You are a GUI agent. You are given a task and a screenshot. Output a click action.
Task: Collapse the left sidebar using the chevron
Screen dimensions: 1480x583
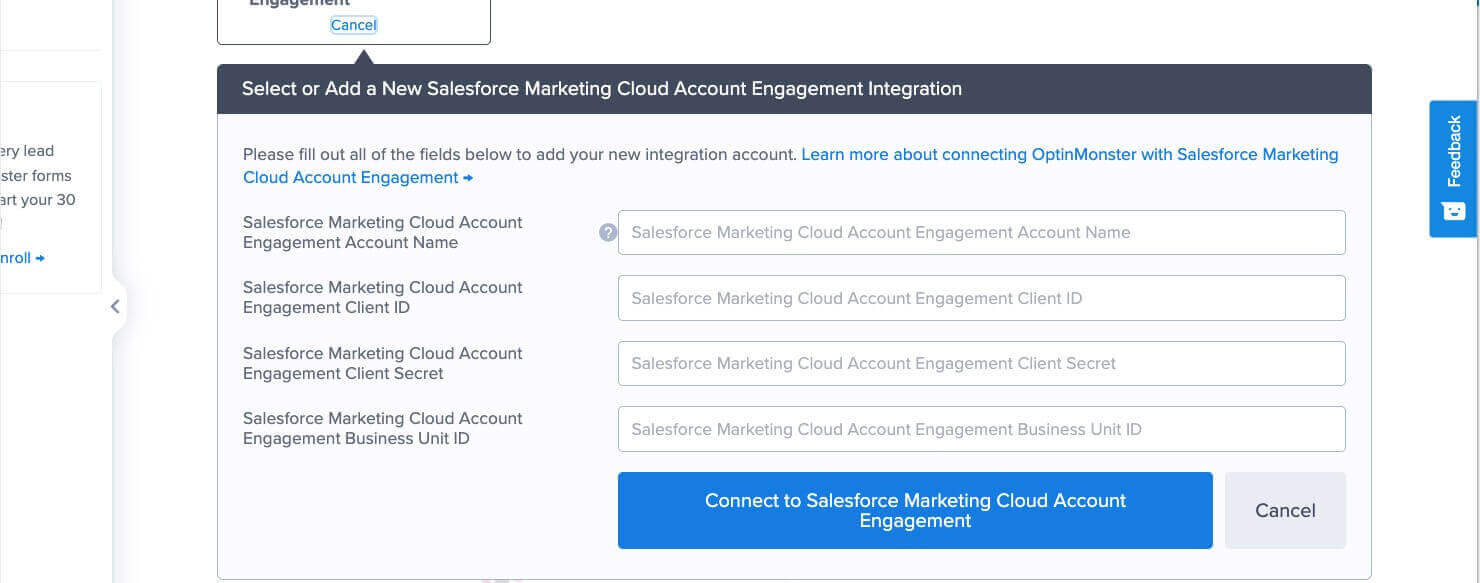pyautogui.click(x=114, y=306)
